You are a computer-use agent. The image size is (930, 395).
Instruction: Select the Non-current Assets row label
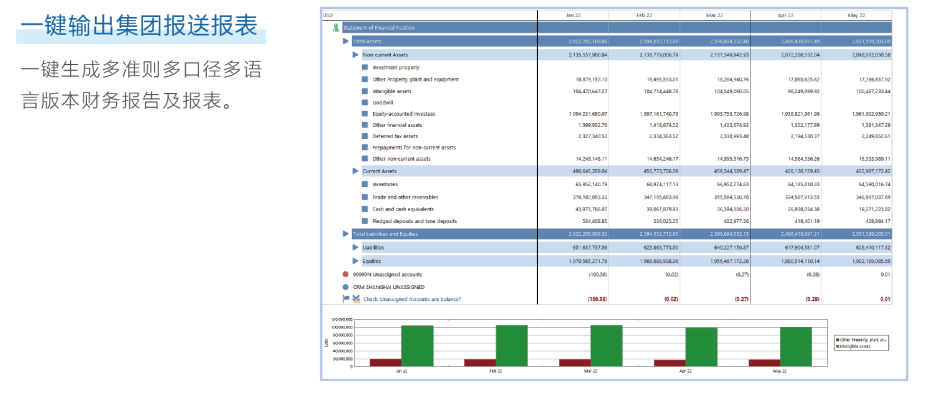coord(385,55)
